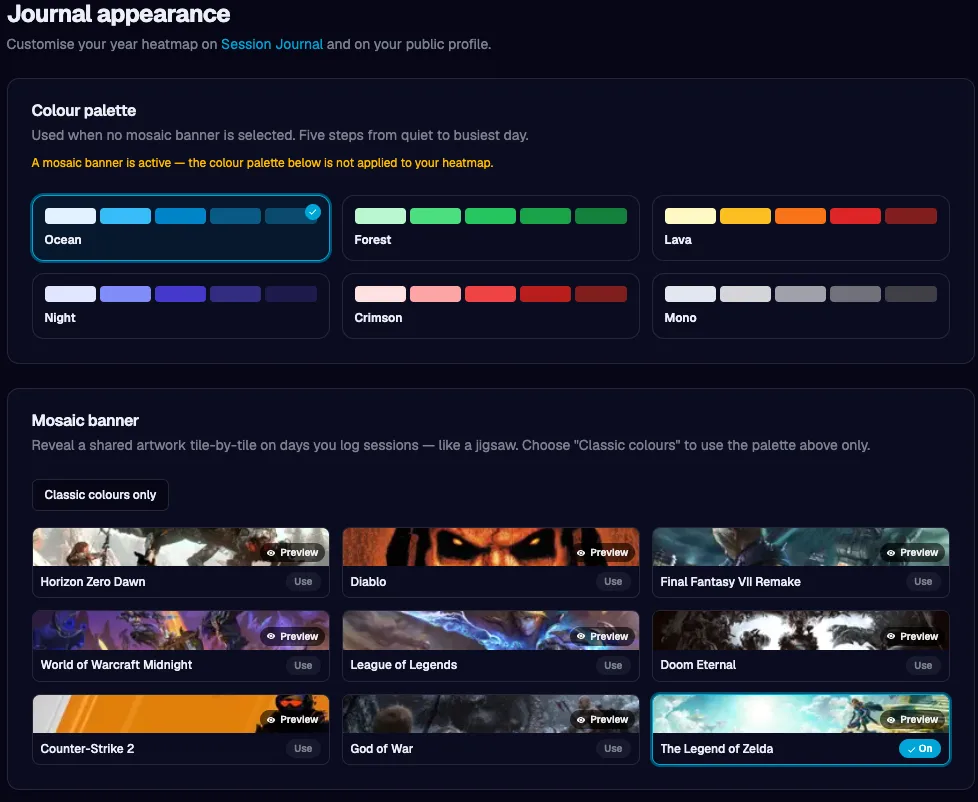The width and height of the screenshot is (978, 802).
Task: Use the Doom Eternal mosaic banner
Action: (x=923, y=665)
